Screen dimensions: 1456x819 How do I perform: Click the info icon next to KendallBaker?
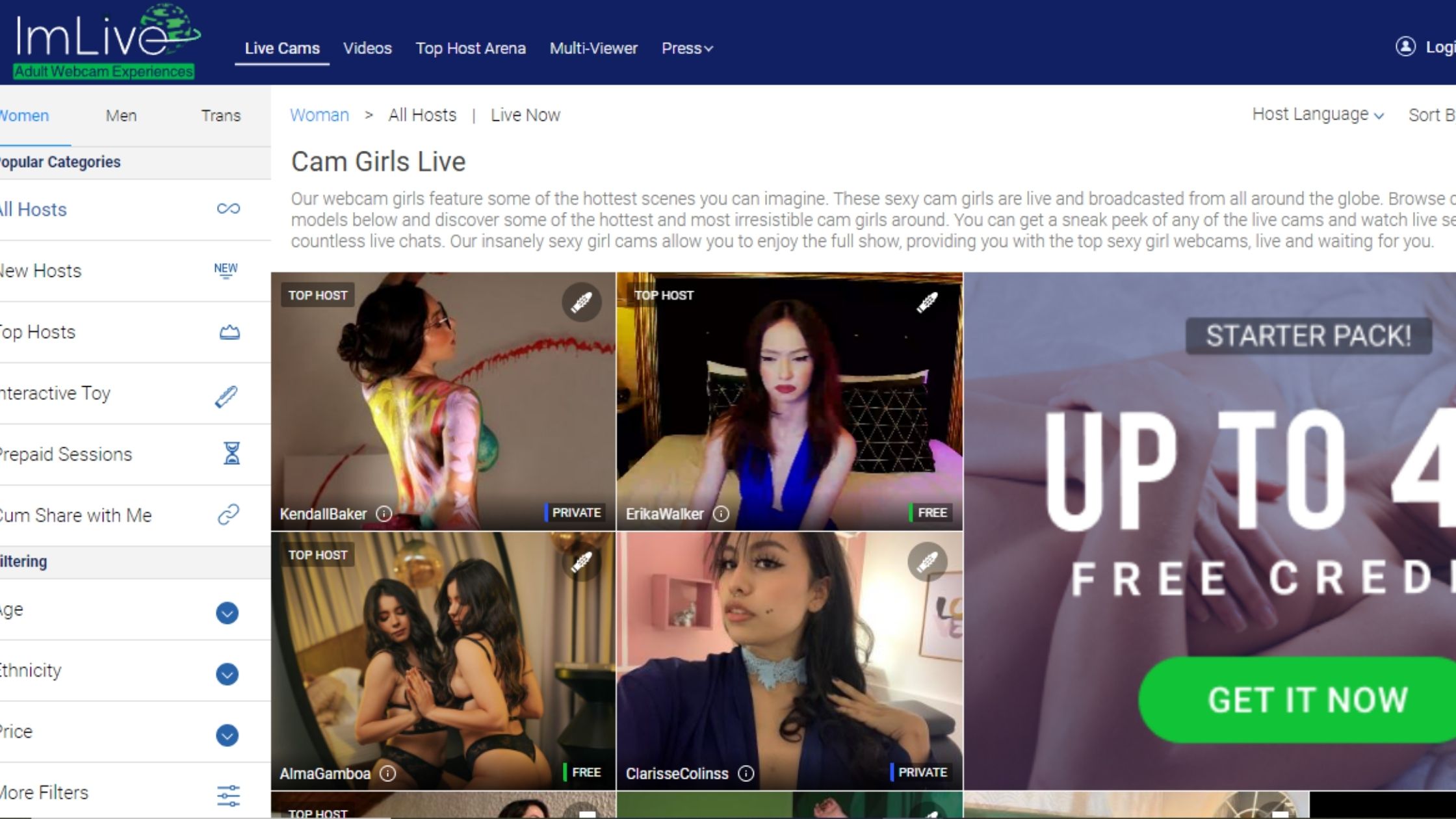(384, 513)
